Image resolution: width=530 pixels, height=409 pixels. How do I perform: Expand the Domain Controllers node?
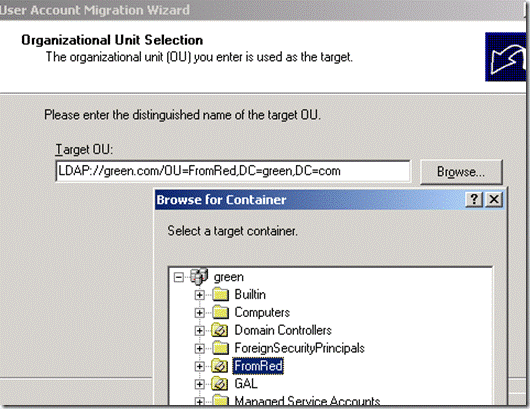(x=199, y=331)
